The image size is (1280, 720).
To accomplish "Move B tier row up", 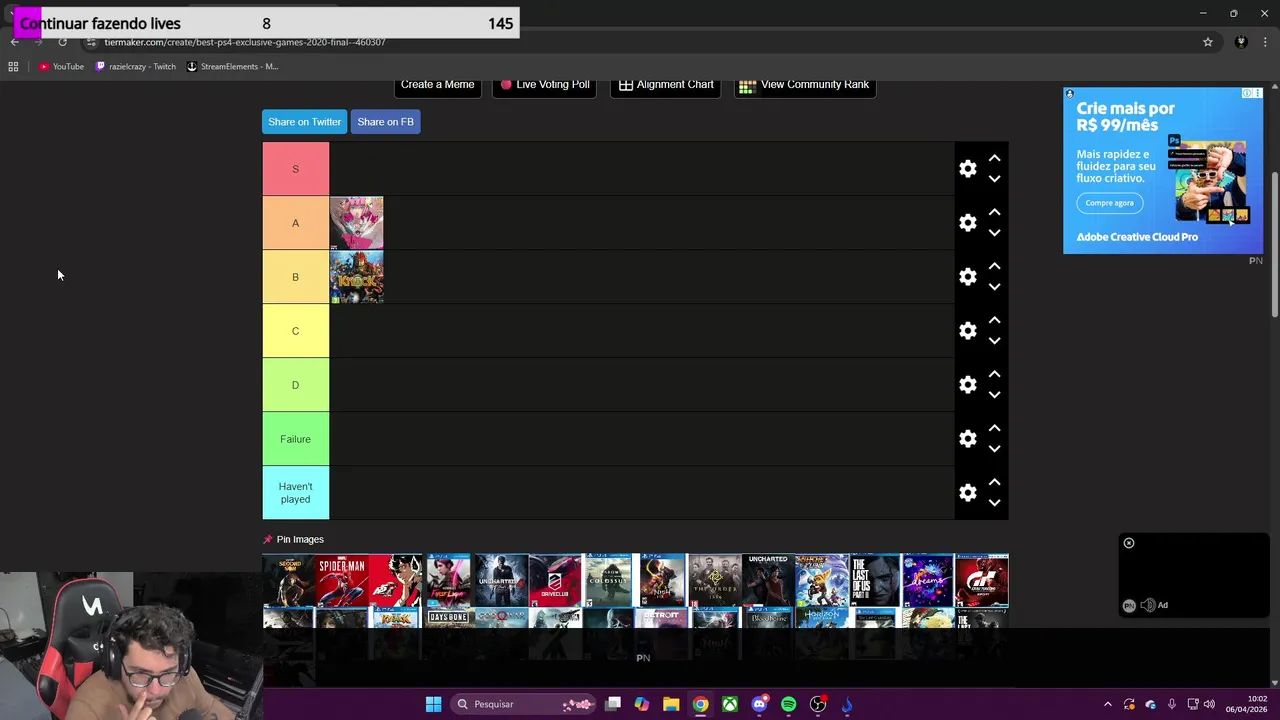I will coord(994,266).
